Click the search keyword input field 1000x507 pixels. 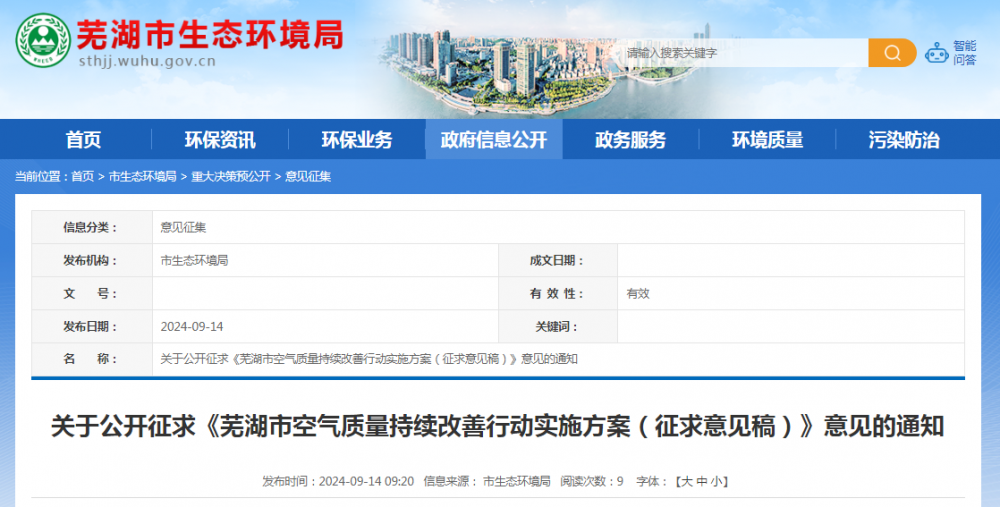click(743, 53)
